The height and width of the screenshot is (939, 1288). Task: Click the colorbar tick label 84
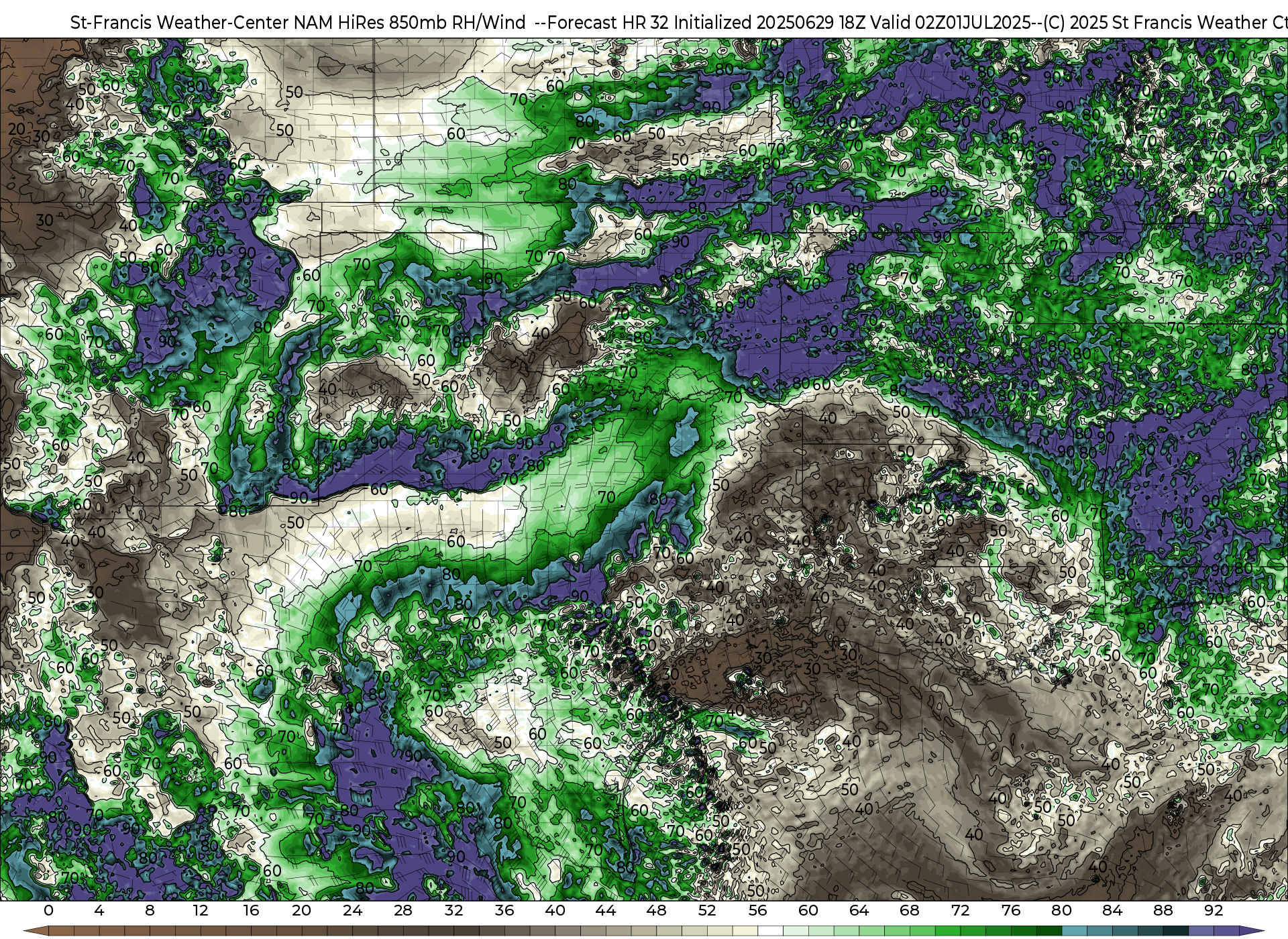coord(1112,910)
